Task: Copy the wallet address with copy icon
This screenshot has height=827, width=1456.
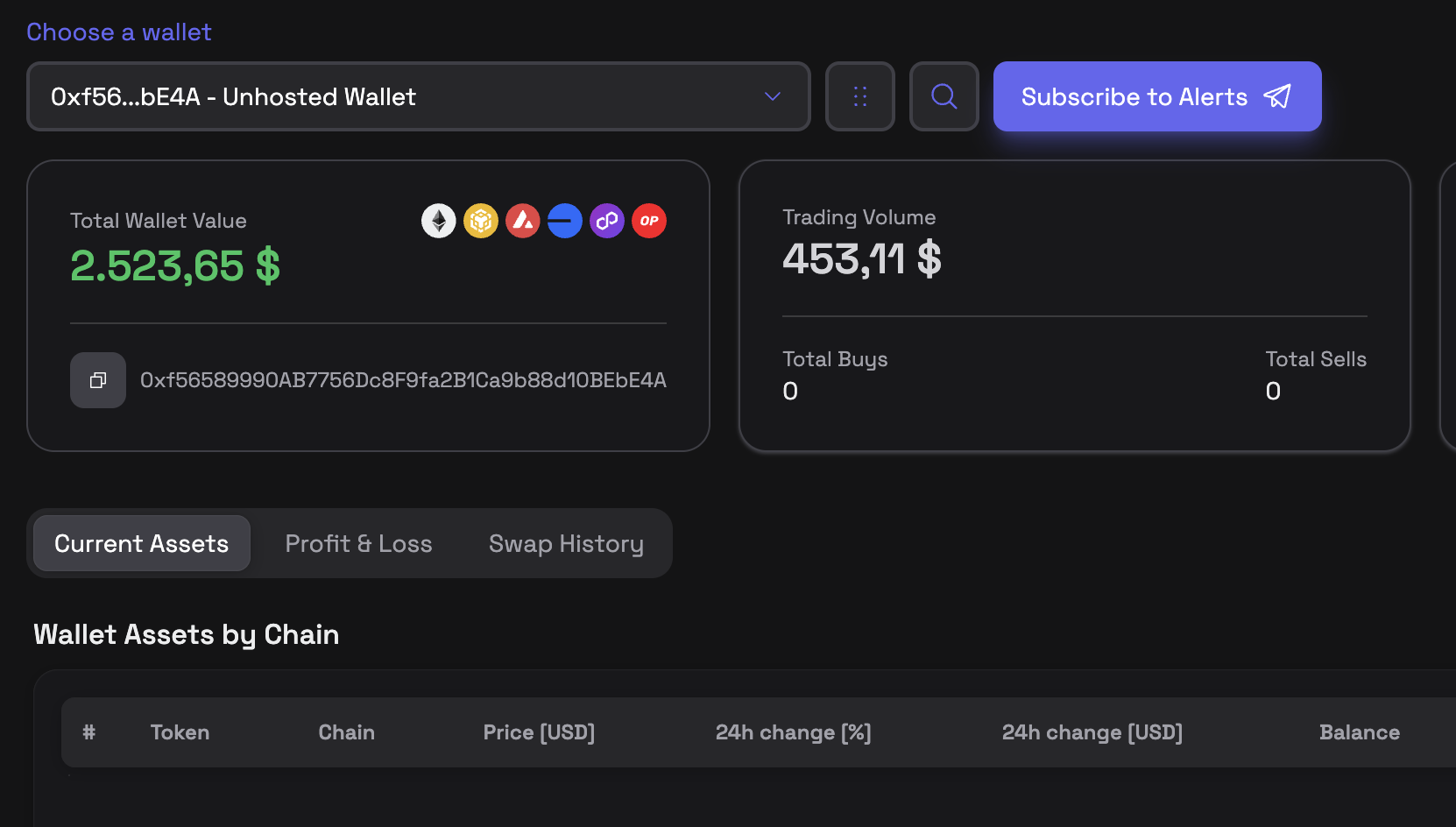Action: pos(98,380)
